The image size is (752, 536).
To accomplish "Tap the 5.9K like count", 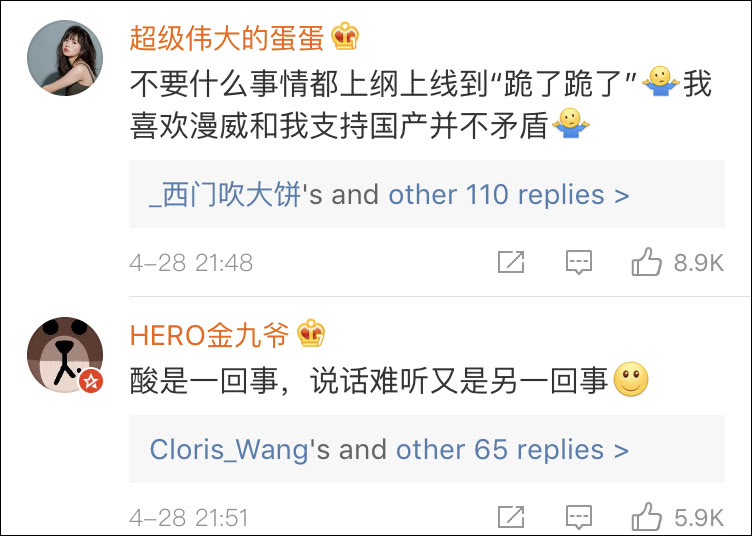I will (699, 518).
